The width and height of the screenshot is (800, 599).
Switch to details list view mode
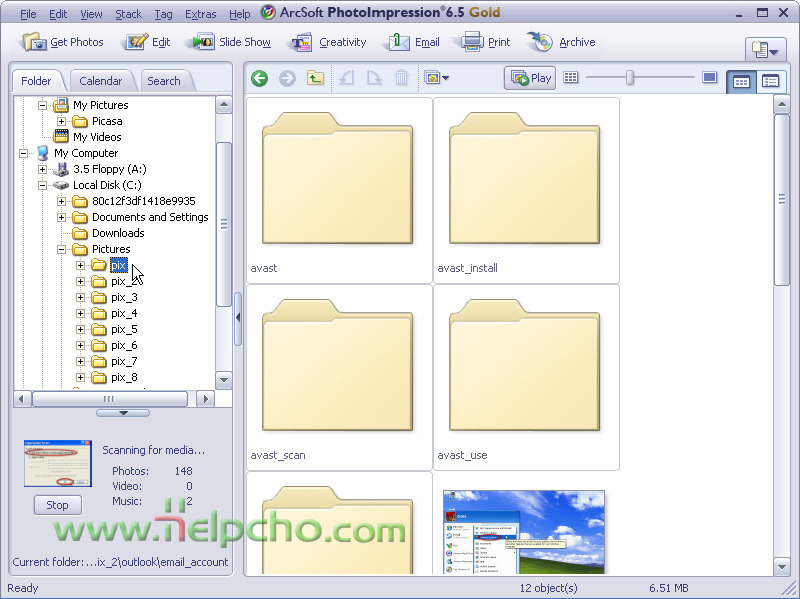(770, 81)
